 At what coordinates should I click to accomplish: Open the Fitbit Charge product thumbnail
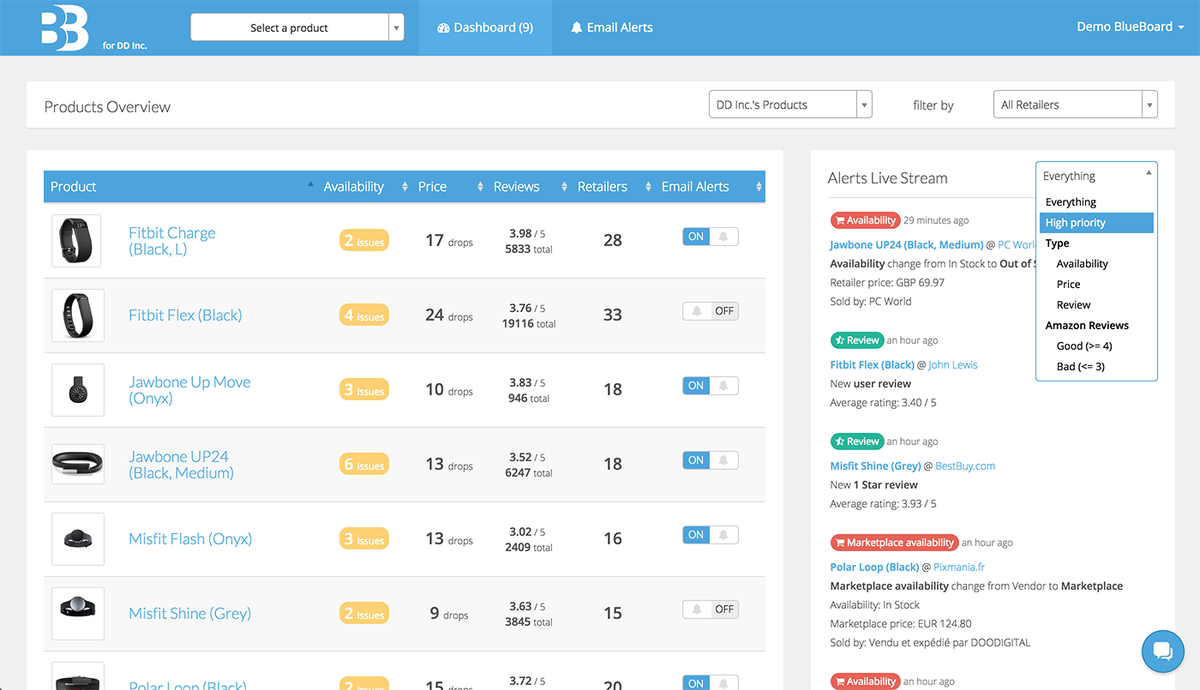tap(78, 241)
